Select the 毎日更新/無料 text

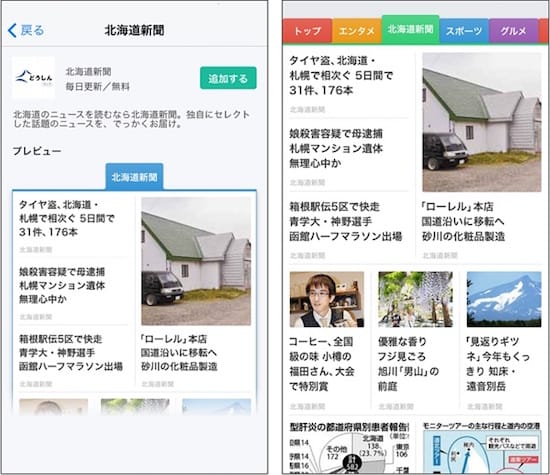pos(98,86)
